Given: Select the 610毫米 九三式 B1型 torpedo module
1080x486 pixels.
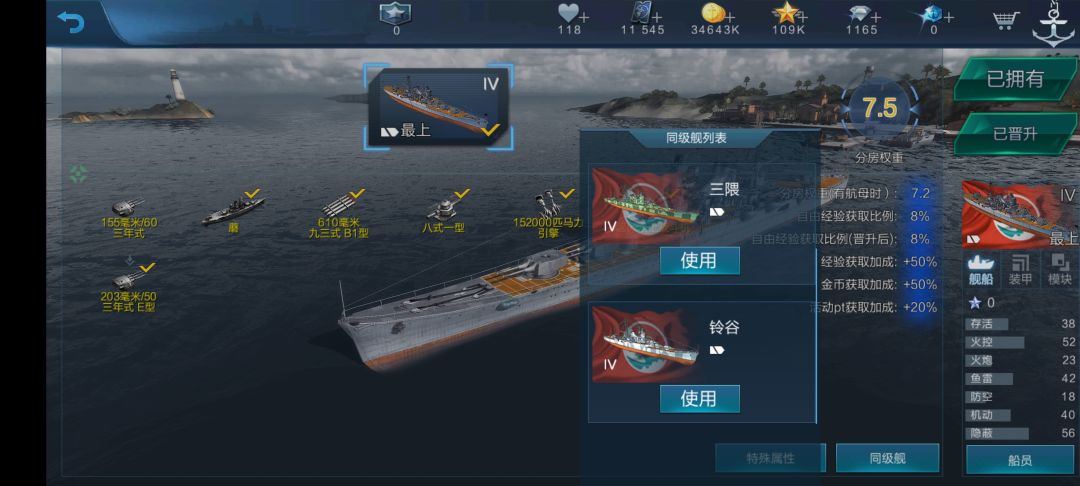Looking at the screenshot, I should click(338, 215).
